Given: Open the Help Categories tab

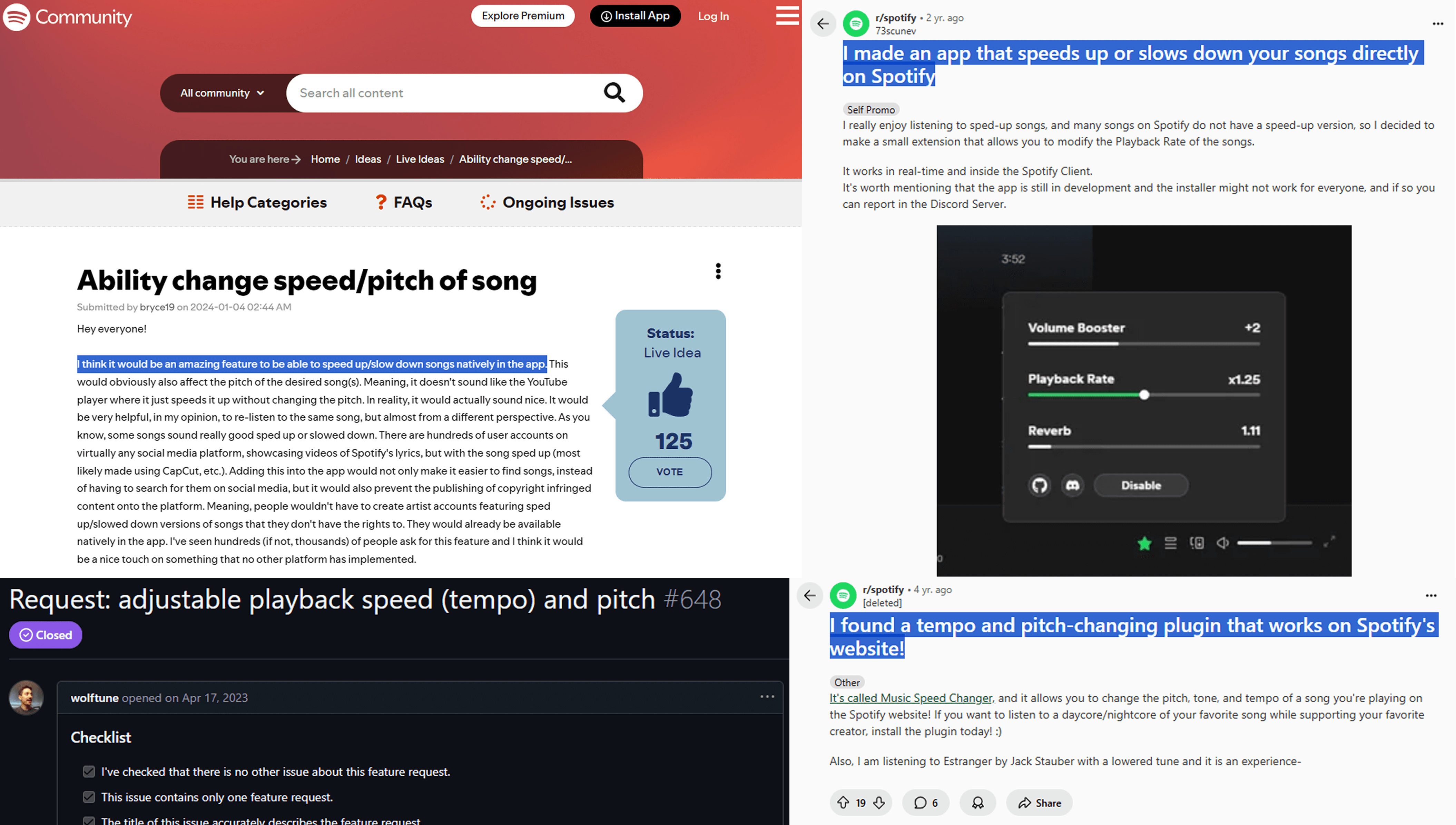Looking at the screenshot, I should pyautogui.click(x=257, y=202).
